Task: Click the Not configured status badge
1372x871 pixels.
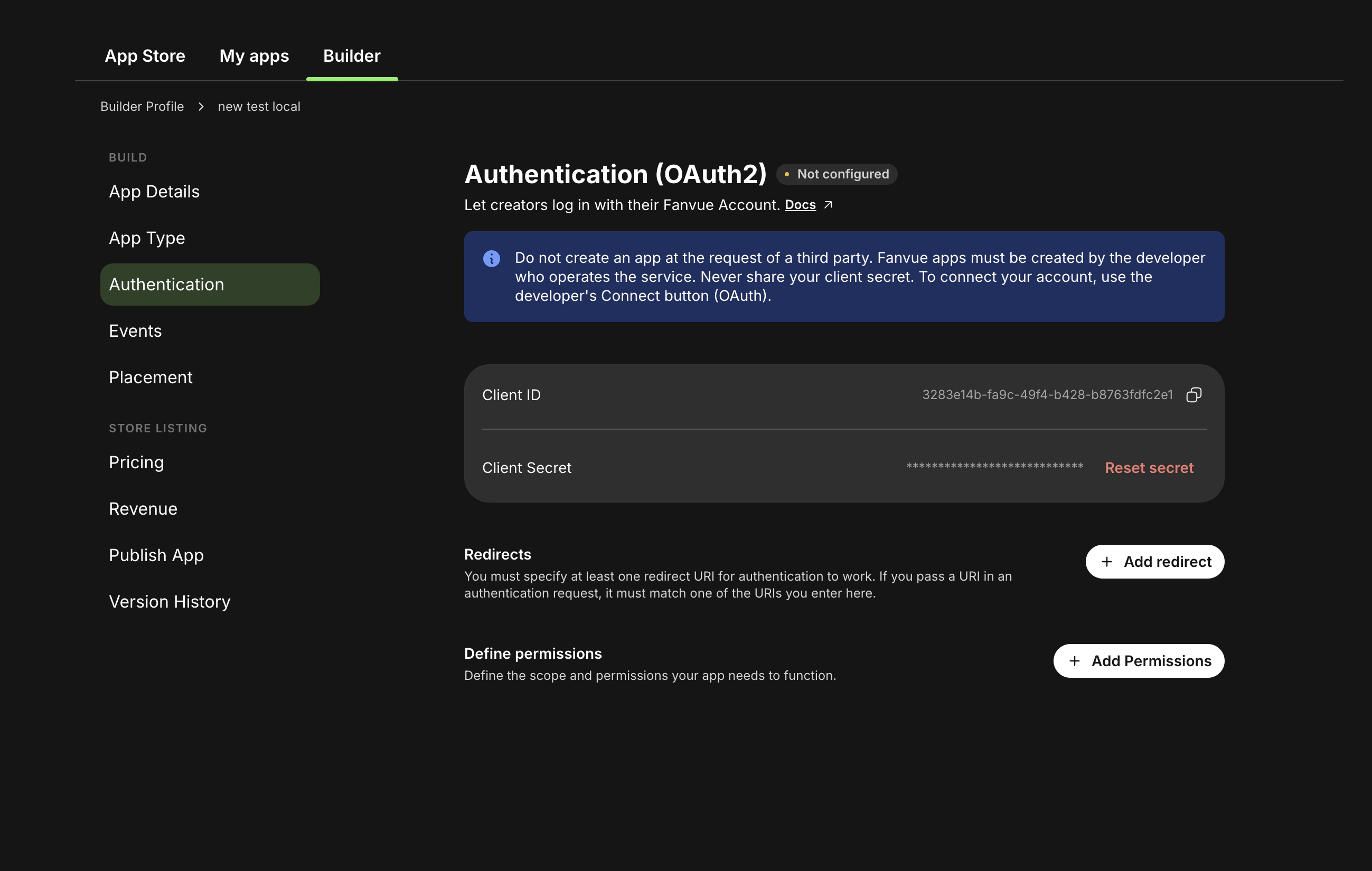Action: click(837, 174)
